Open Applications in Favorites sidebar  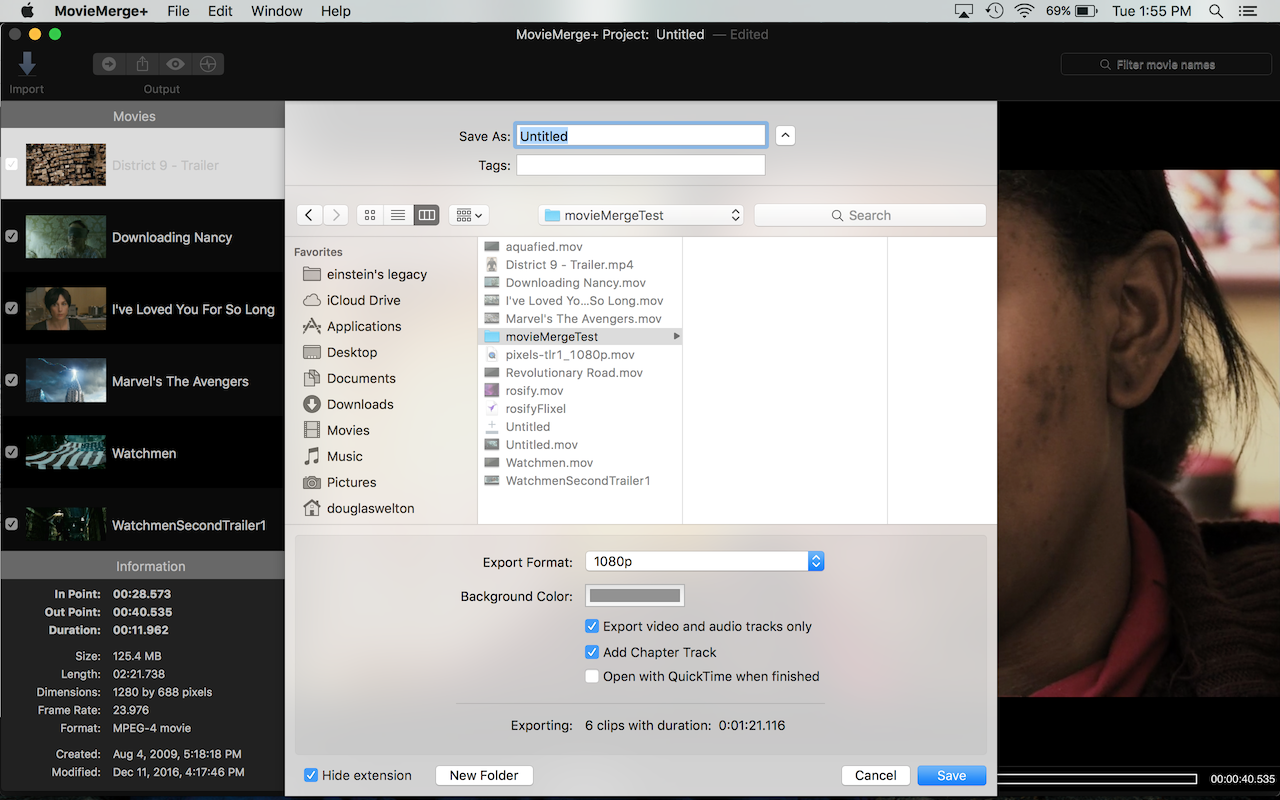point(351,326)
